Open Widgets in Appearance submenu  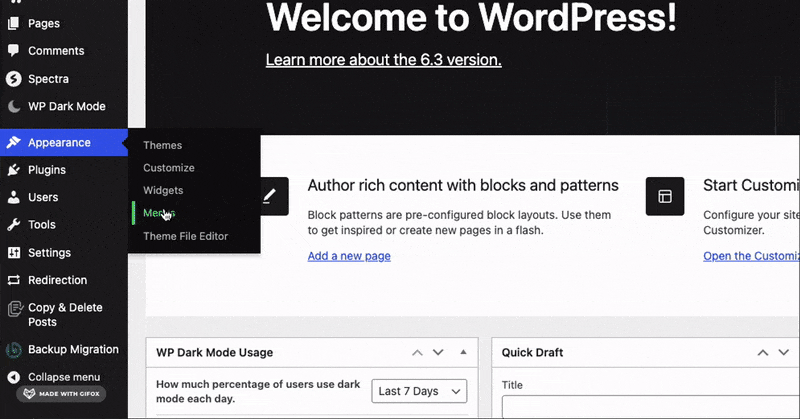coord(163,190)
